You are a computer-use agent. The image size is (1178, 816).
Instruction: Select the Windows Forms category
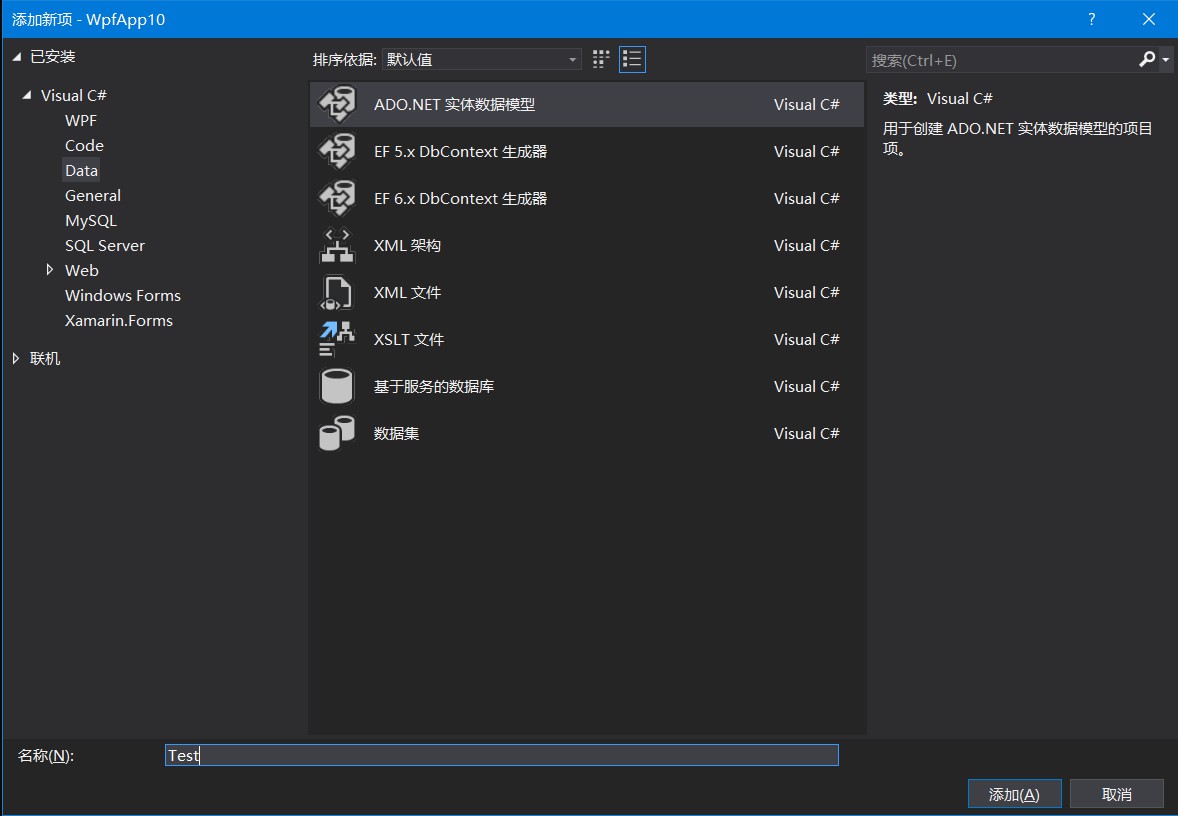click(x=122, y=295)
